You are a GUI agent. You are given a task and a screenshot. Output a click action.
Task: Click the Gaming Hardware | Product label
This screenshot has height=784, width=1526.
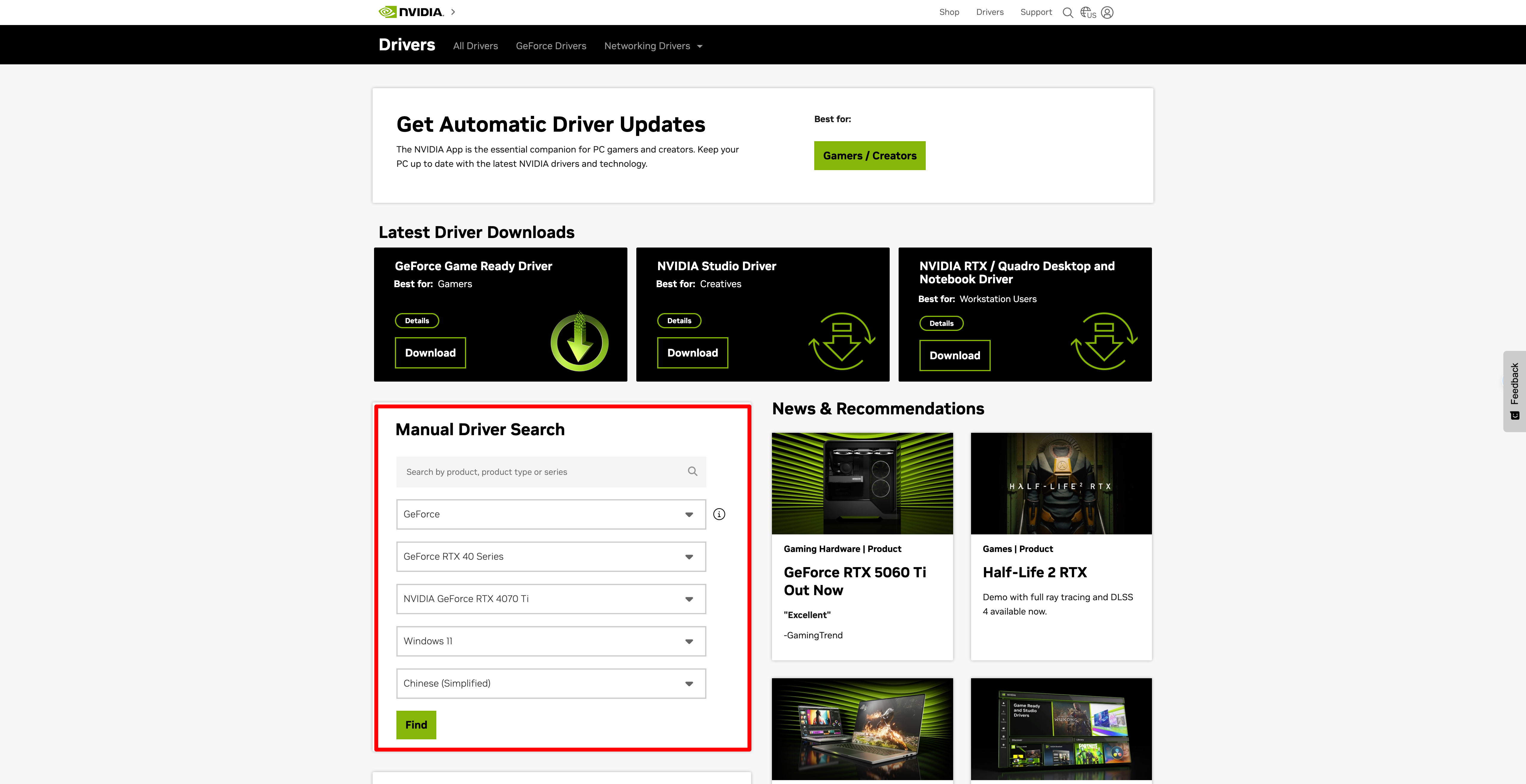[842, 549]
